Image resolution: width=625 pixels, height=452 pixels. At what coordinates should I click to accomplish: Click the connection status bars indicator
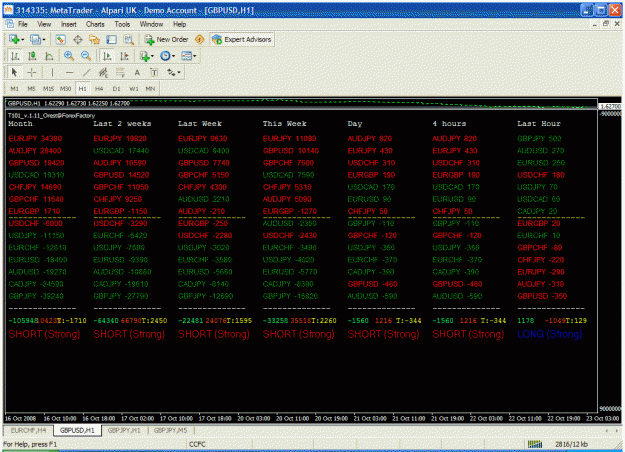tap(535, 444)
